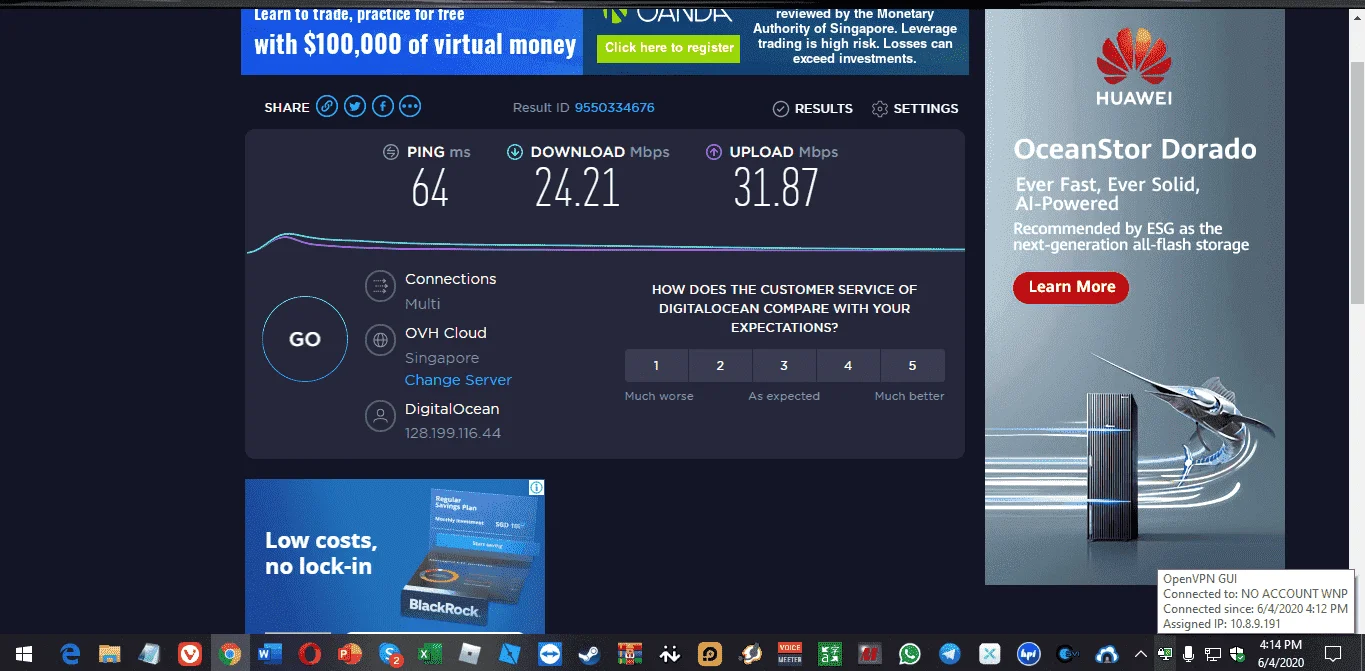Click the microphone tray icon
This screenshot has width=1365, height=671.
[x=1189, y=654]
